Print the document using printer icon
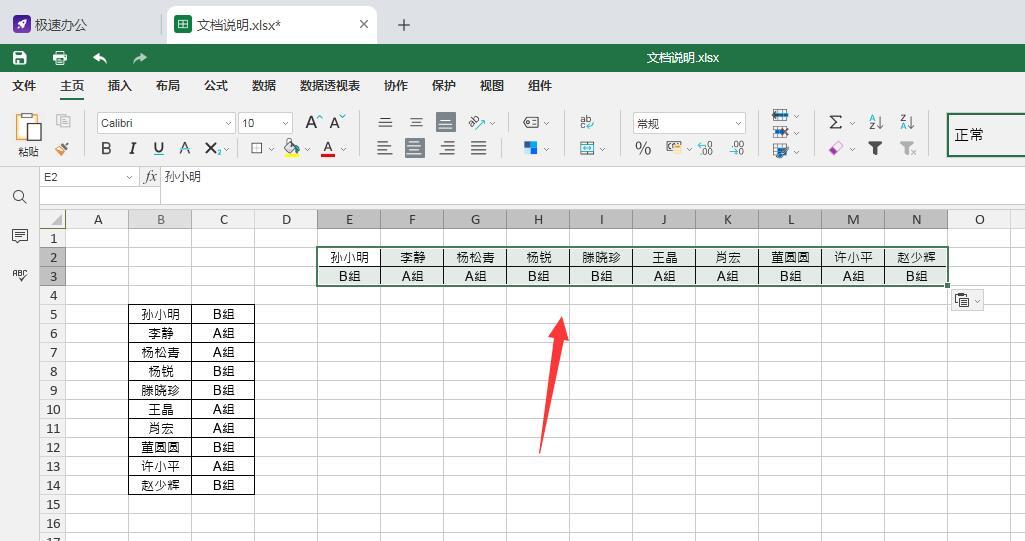1025x541 pixels. click(59, 57)
